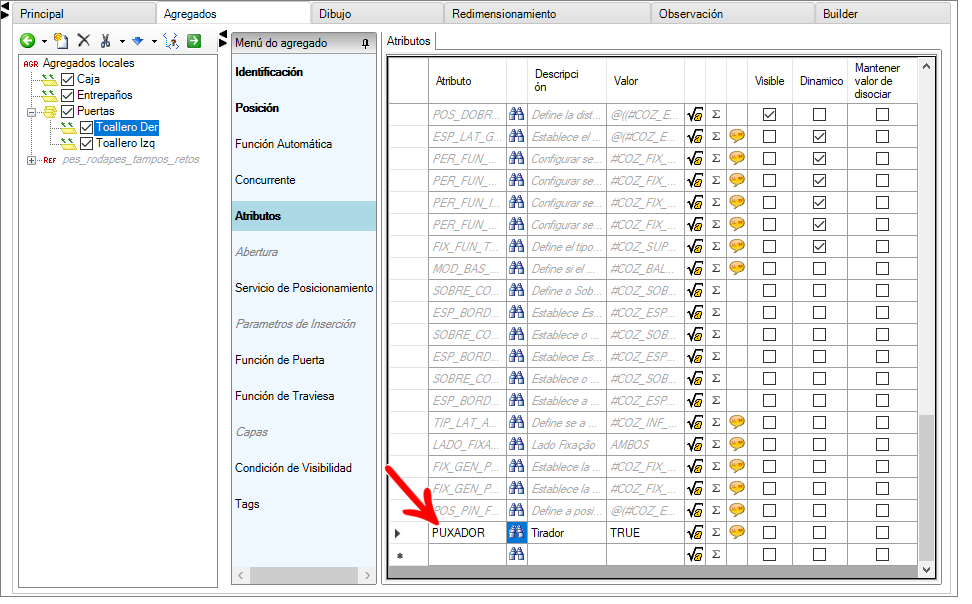Pin the Menú do agregado panel
This screenshot has height=604, width=972.
click(x=366, y=43)
